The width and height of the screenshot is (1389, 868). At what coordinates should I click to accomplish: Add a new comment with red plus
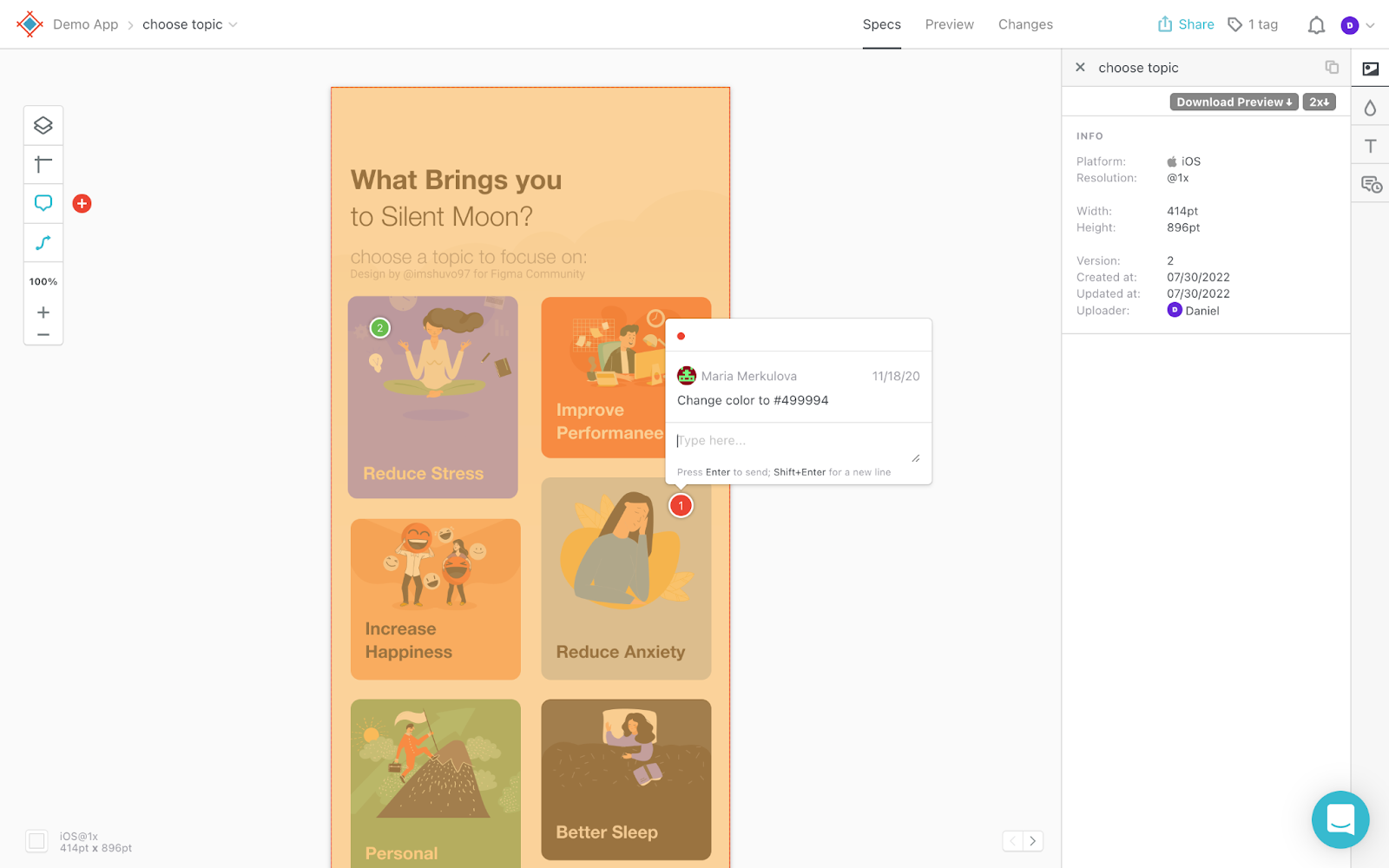pos(82,203)
